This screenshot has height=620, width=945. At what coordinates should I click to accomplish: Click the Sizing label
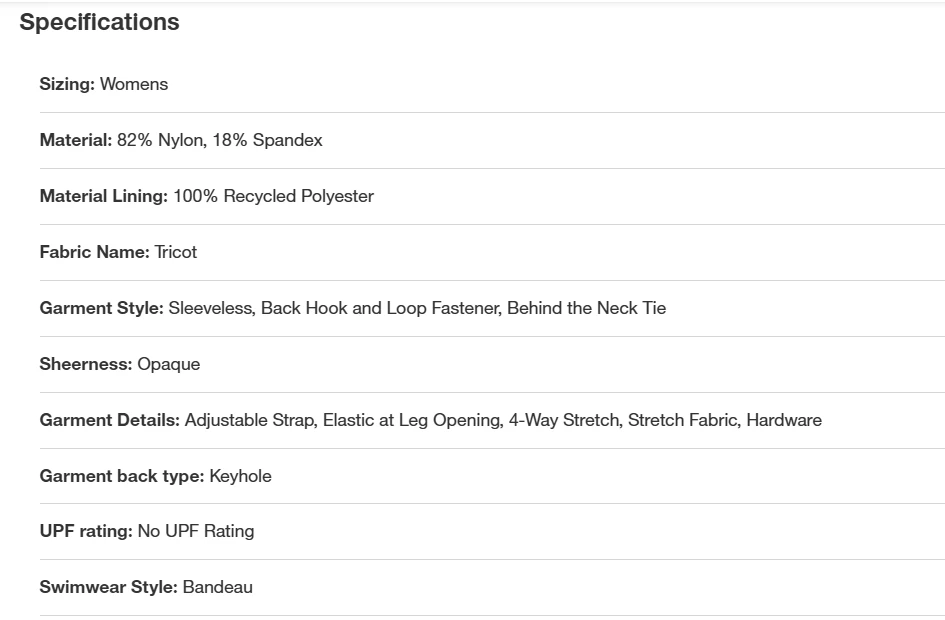click(x=67, y=84)
